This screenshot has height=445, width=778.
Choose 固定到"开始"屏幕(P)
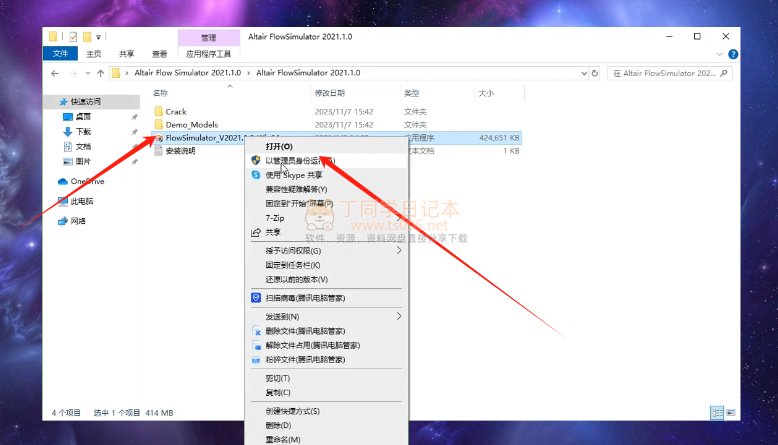click(326, 203)
